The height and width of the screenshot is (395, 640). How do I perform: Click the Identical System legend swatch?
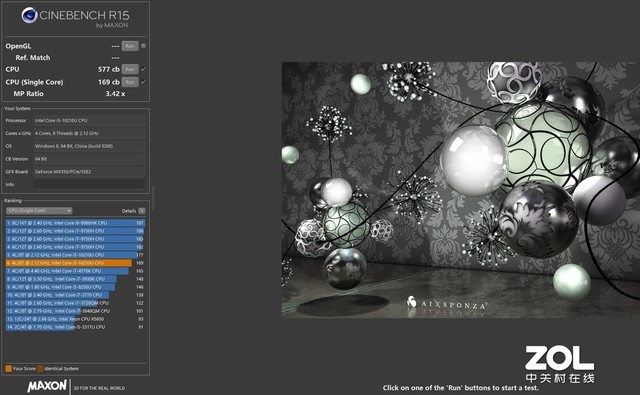tap(40, 368)
